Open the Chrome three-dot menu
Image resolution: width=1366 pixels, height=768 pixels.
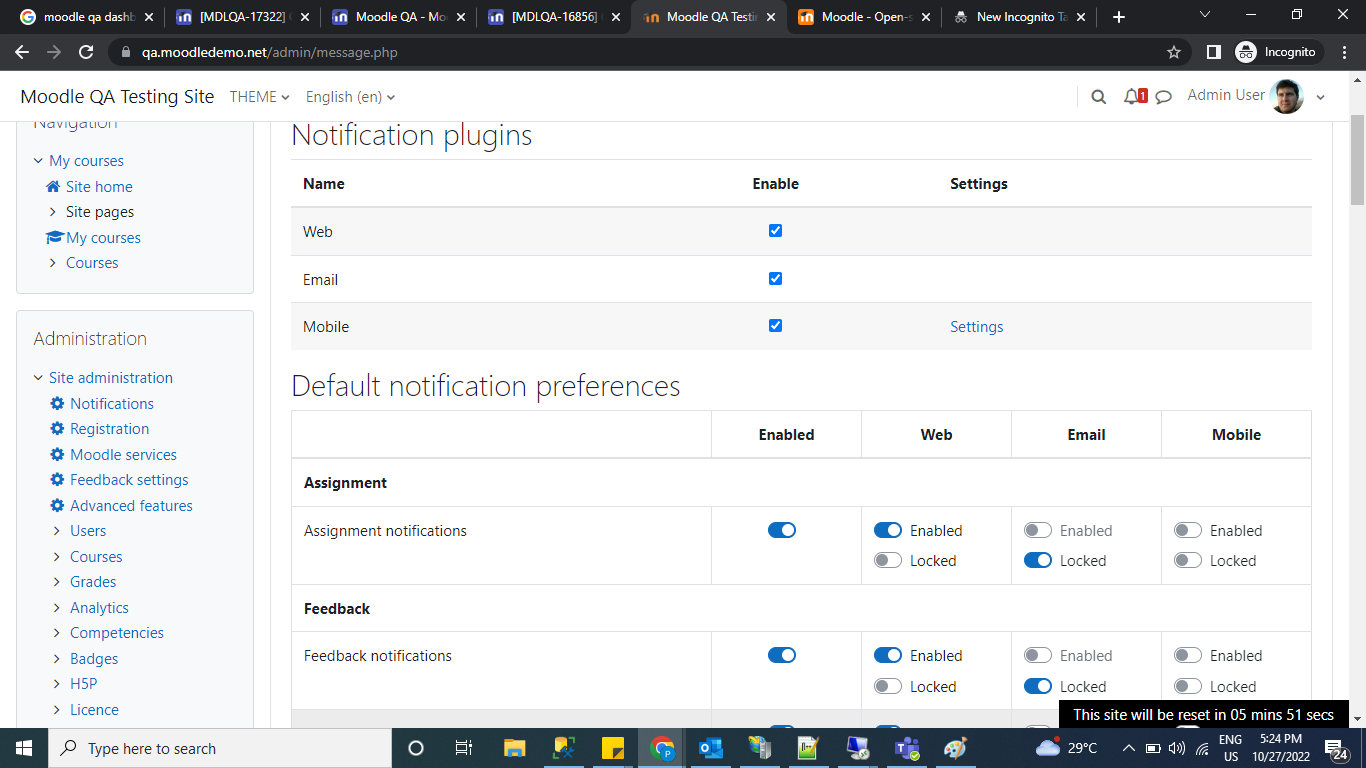point(1344,52)
